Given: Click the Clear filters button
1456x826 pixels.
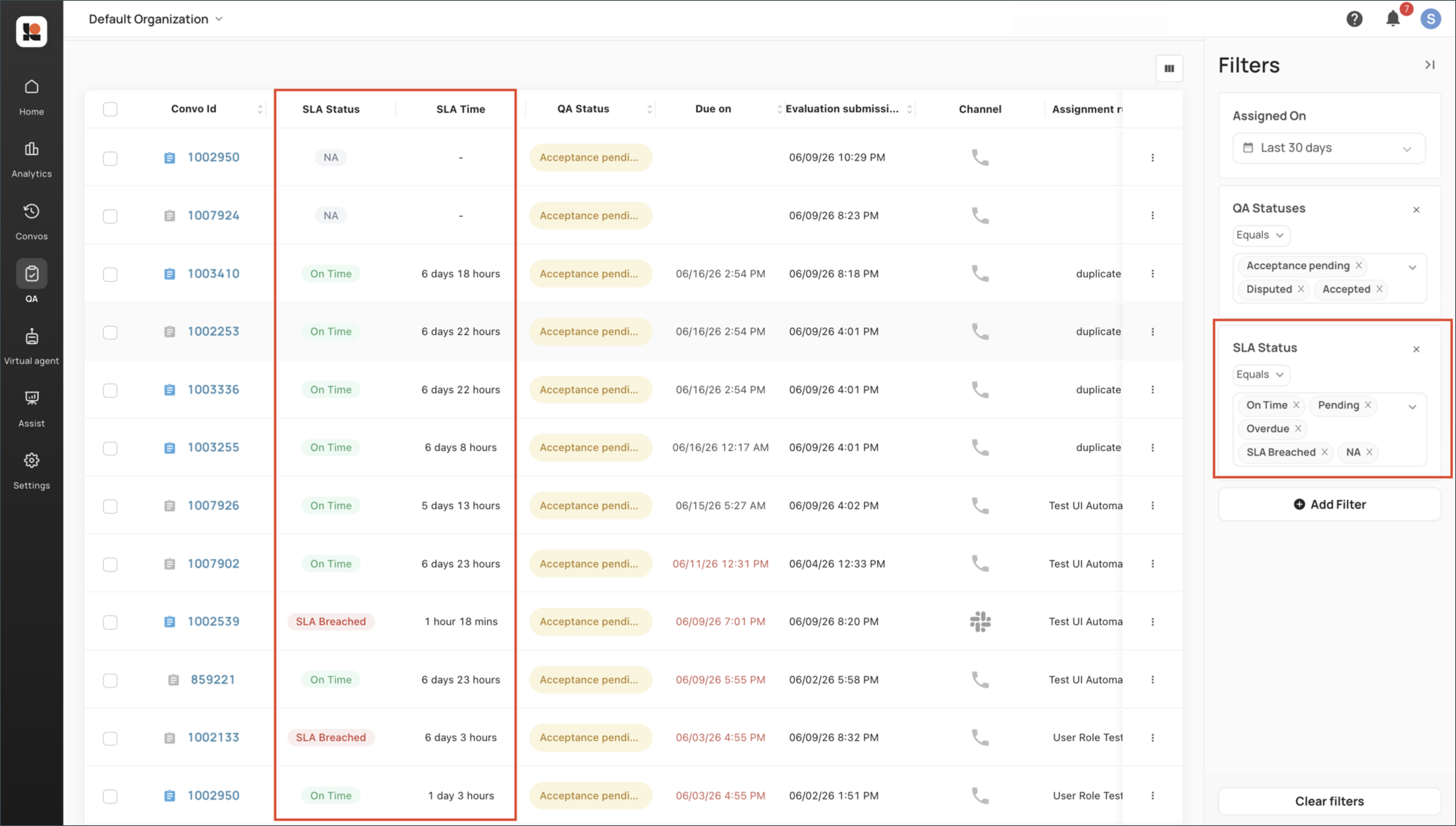Looking at the screenshot, I should [1329, 801].
